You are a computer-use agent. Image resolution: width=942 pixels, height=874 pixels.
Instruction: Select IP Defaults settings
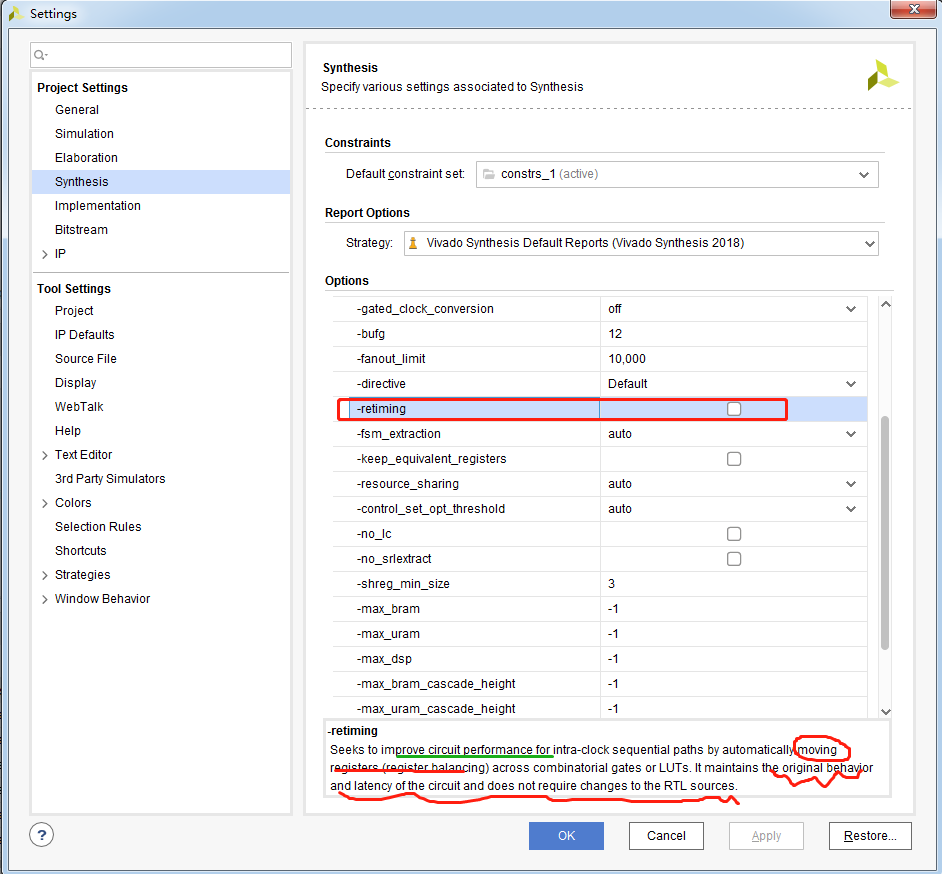coord(84,335)
